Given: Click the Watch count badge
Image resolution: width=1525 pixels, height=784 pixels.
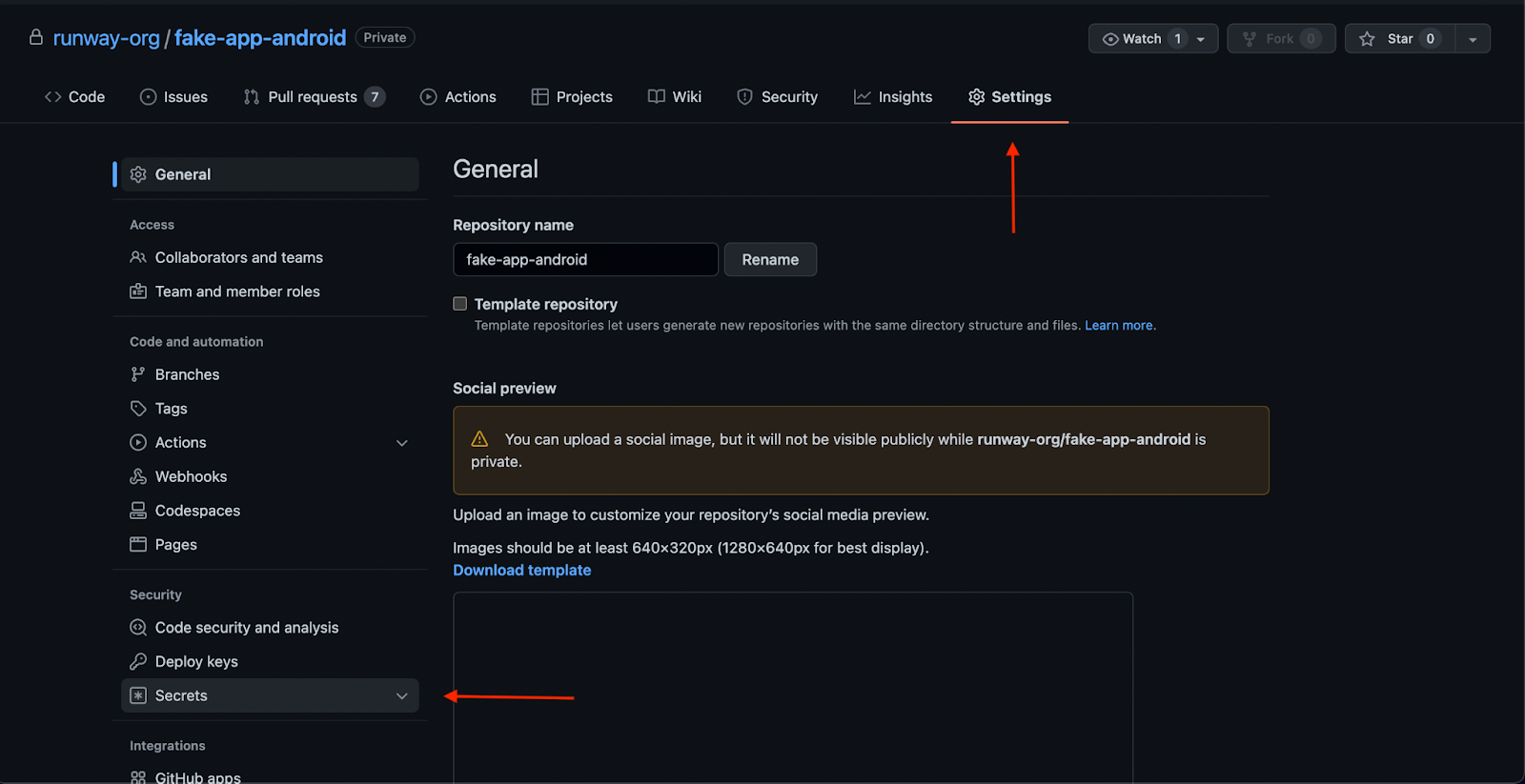Looking at the screenshot, I should coord(1178,38).
